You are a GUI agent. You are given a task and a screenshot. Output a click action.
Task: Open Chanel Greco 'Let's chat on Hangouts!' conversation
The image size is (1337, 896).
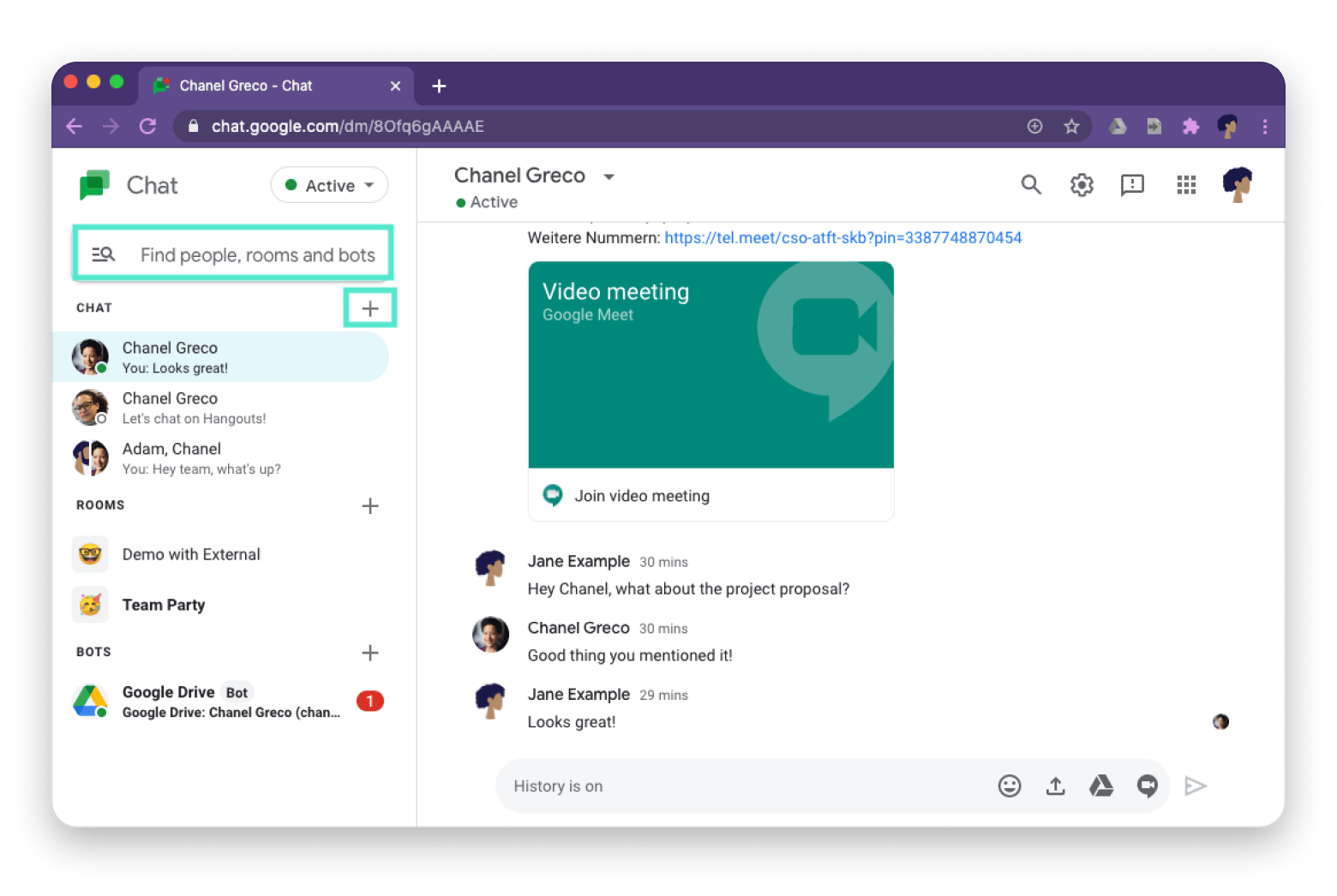pos(221,408)
